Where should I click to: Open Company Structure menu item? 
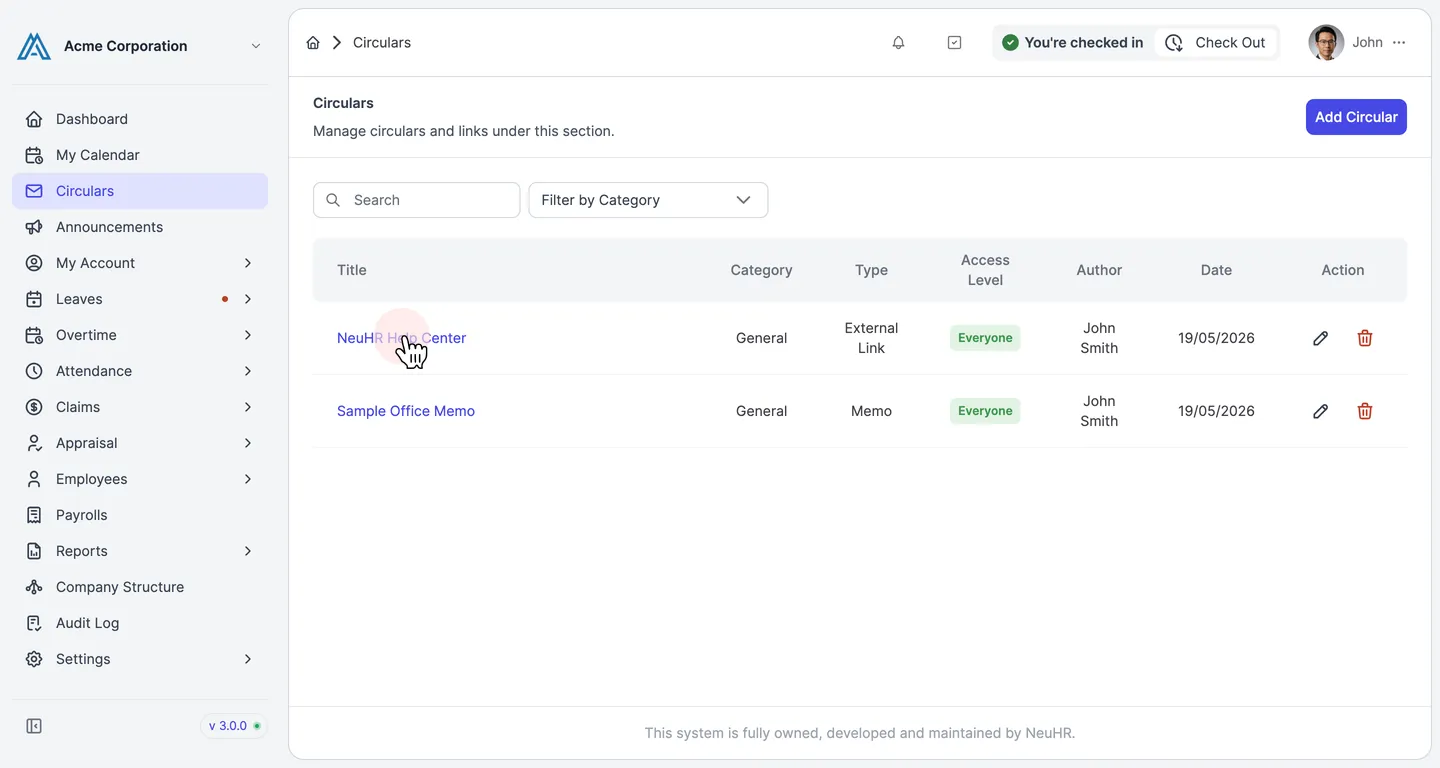(x=140, y=587)
